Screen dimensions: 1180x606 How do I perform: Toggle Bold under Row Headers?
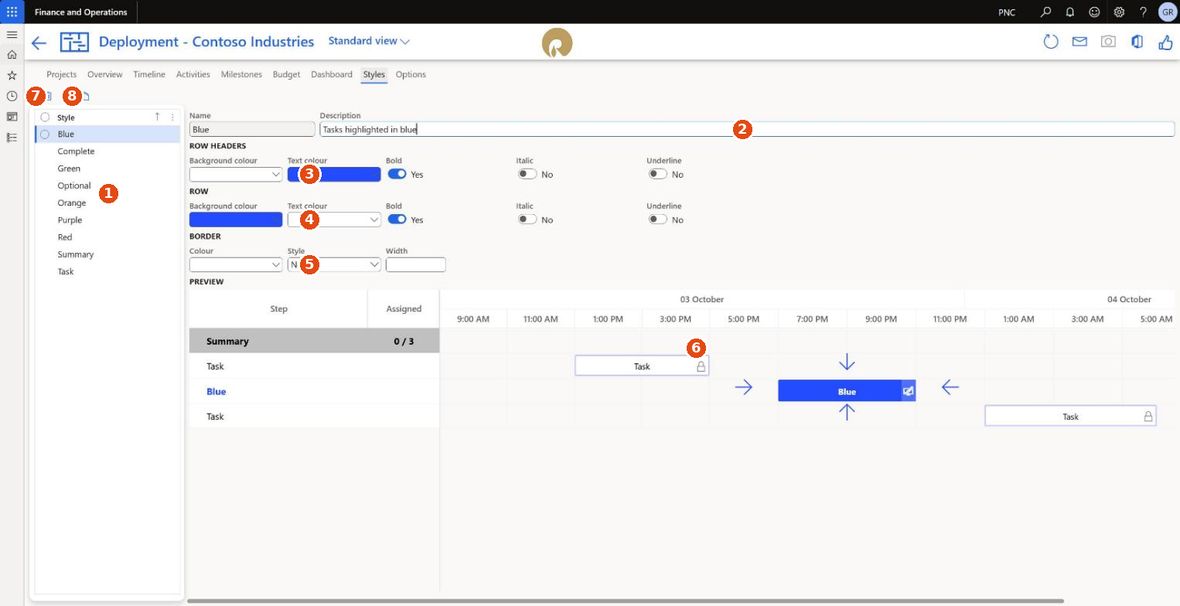point(397,174)
